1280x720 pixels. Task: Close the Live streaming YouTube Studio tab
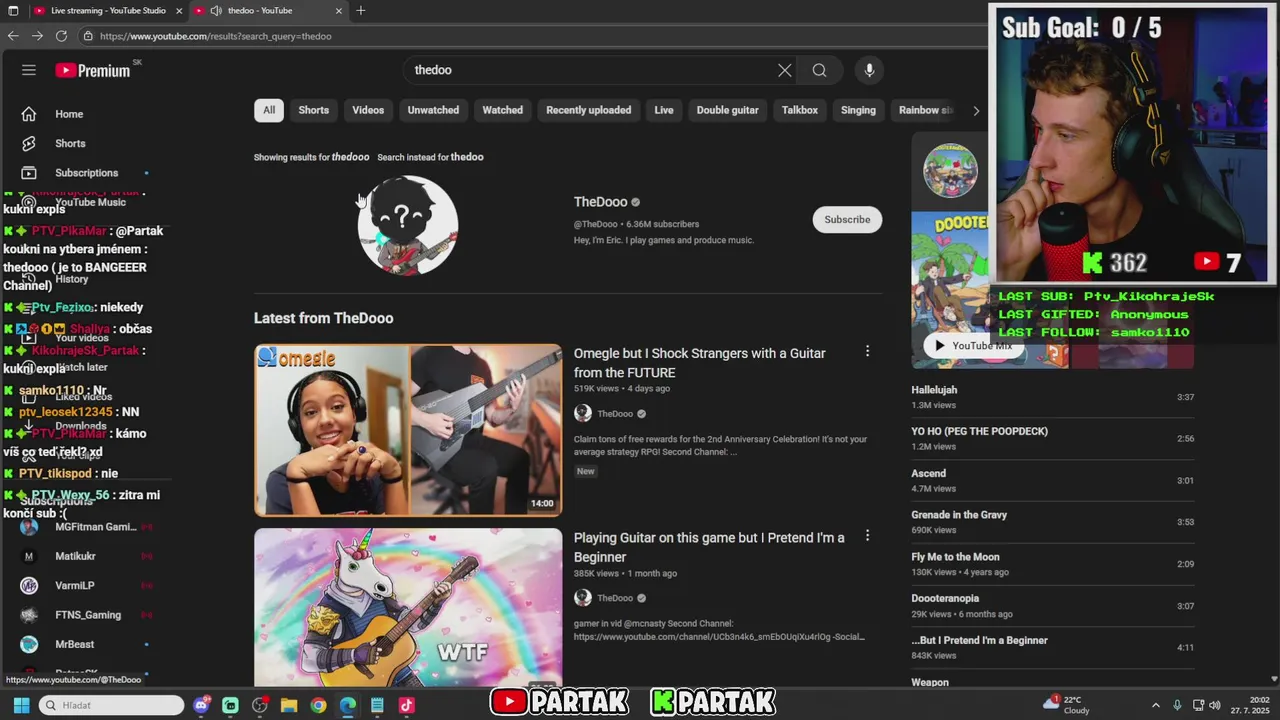179,11
